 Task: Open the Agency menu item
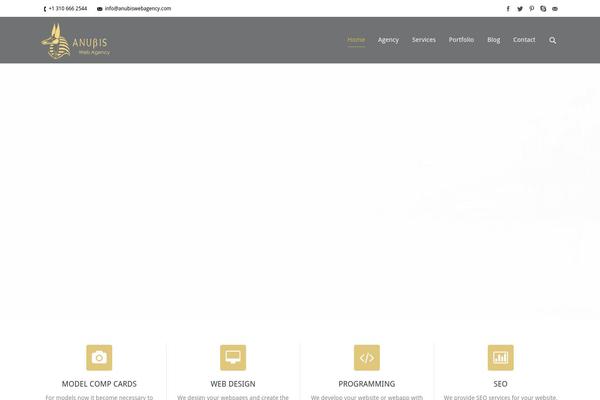(x=388, y=40)
